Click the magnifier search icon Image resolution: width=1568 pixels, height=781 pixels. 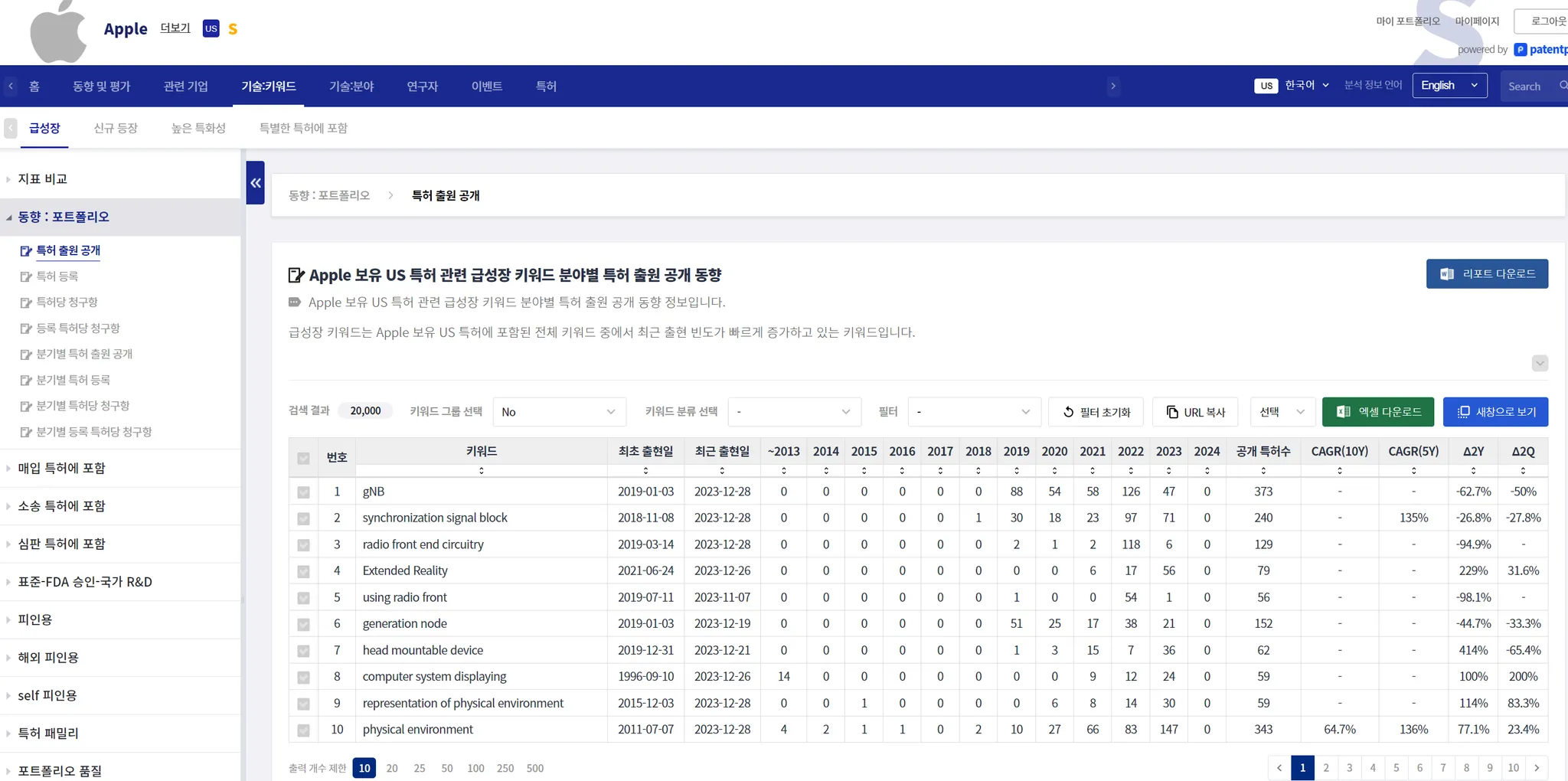coord(1563,86)
